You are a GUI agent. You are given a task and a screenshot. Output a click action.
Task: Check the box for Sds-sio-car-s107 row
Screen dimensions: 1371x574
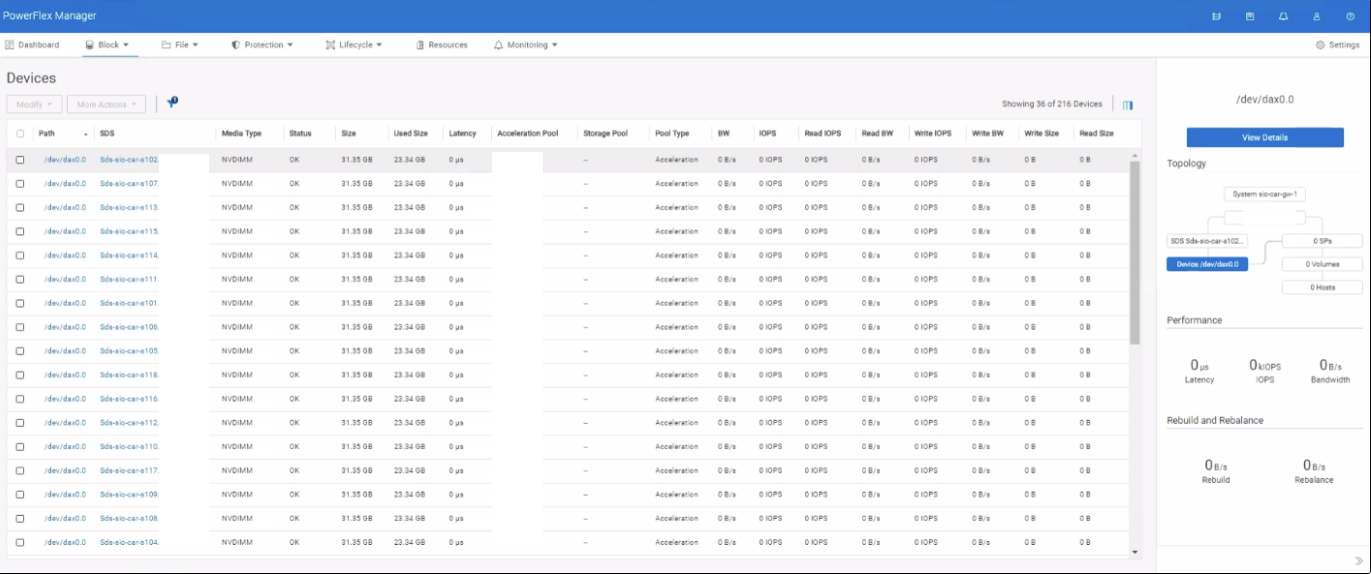(20, 184)
